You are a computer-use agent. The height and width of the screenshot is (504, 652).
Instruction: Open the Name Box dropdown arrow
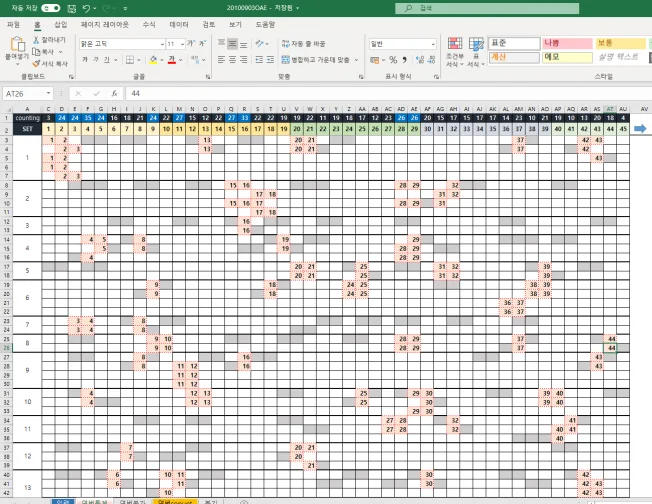49,94
